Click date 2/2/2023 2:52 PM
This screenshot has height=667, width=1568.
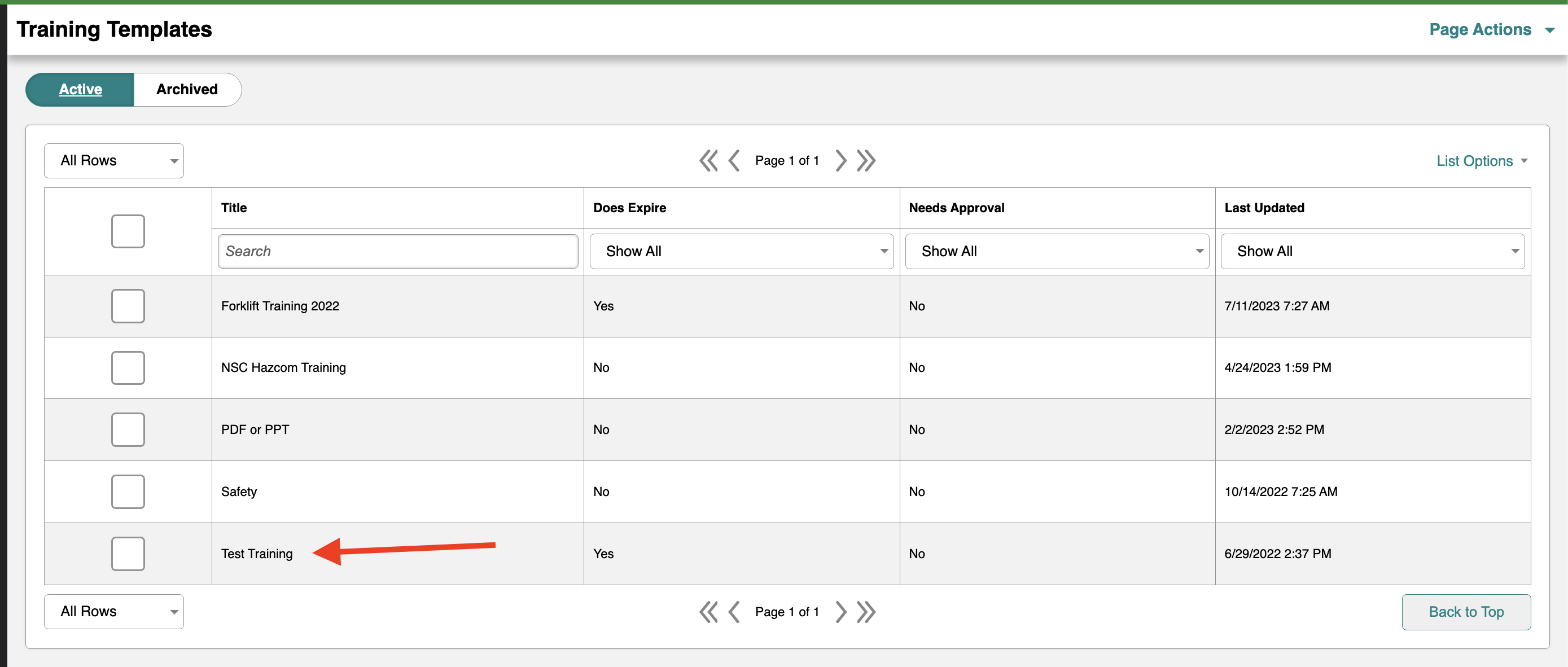click(x=1274, y=429)
